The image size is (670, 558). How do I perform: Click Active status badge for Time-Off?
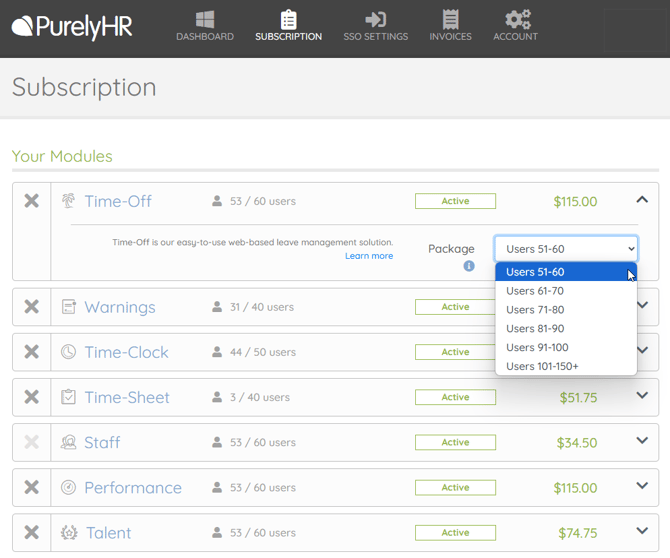click(455, 201)
